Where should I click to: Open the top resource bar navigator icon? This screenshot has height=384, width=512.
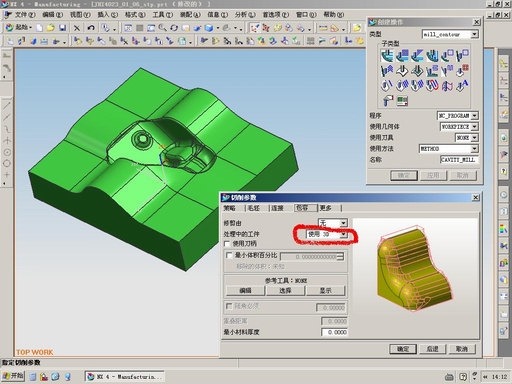coord(503,64)
